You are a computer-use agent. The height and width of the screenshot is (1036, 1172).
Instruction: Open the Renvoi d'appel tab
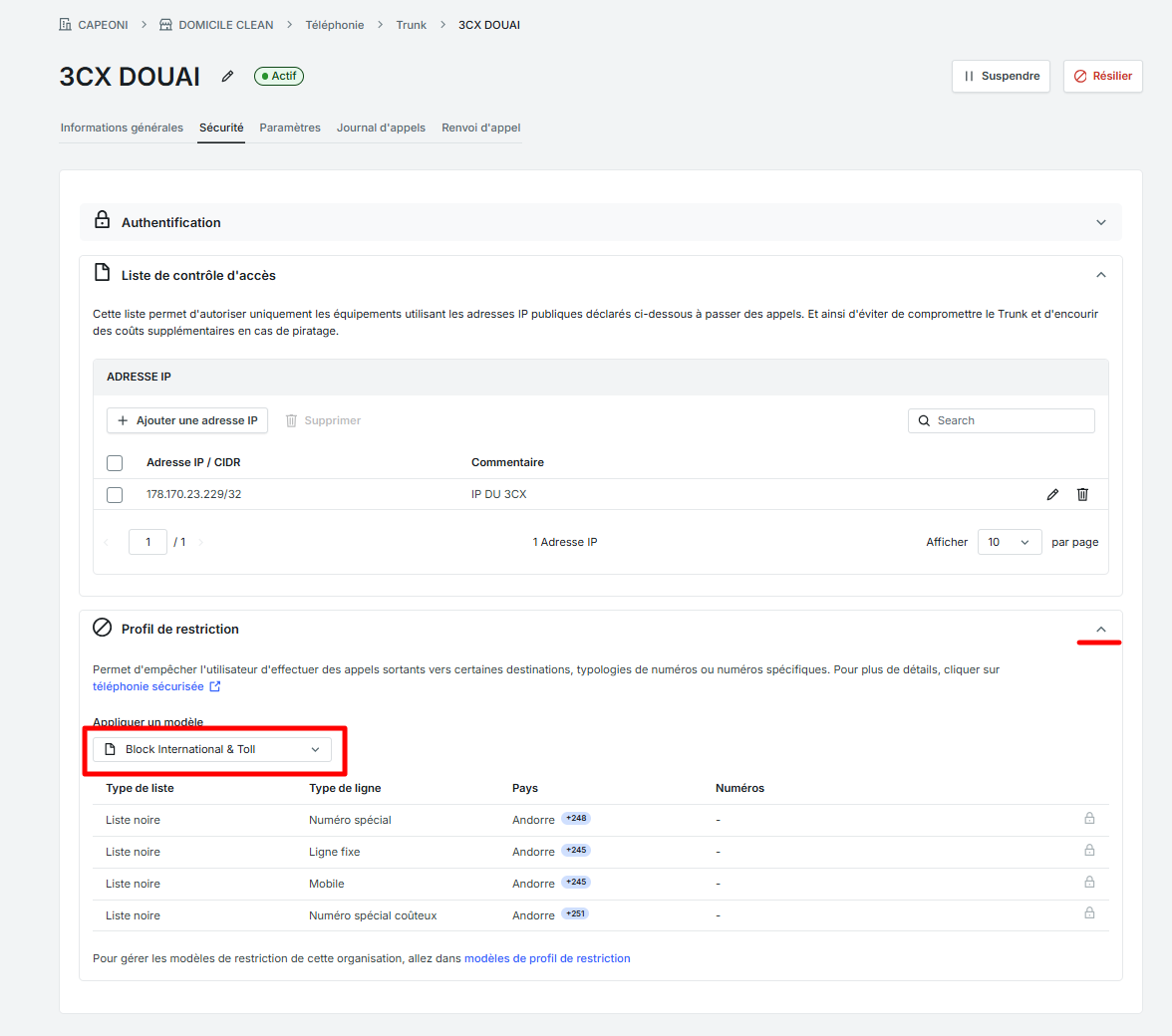pos(481,128)
